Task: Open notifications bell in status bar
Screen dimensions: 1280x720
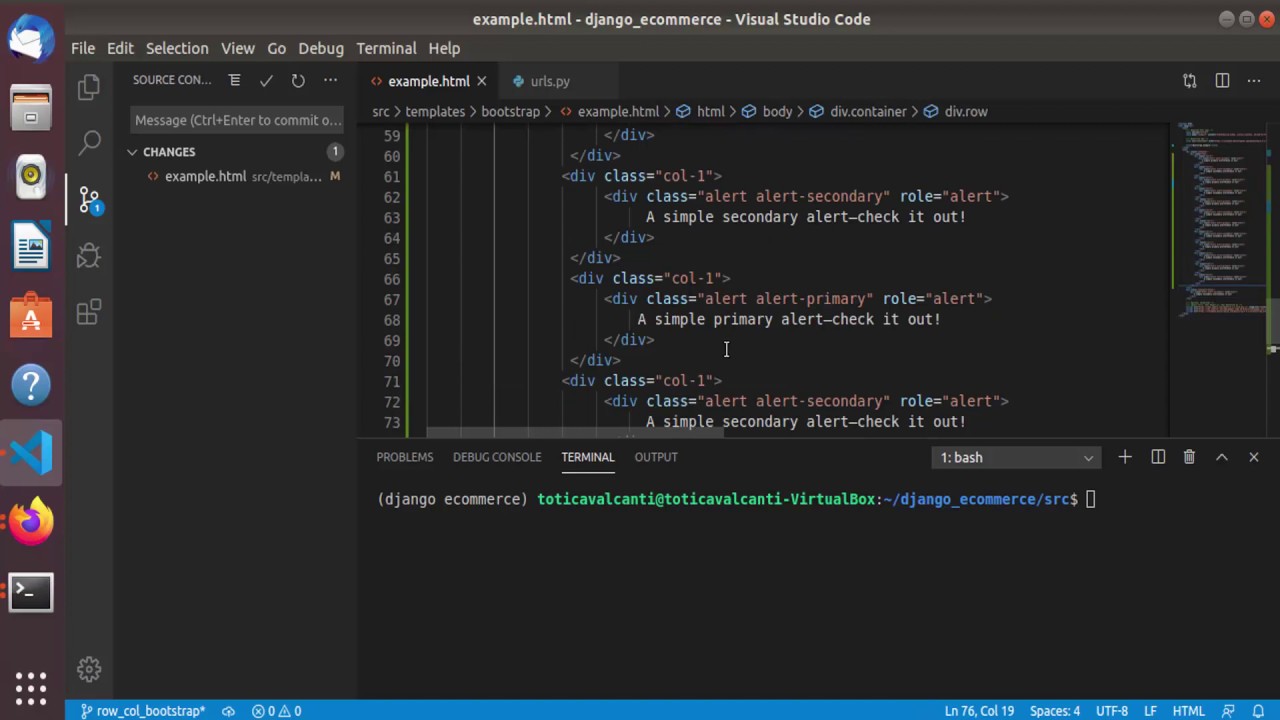Action: [1260, 711]
